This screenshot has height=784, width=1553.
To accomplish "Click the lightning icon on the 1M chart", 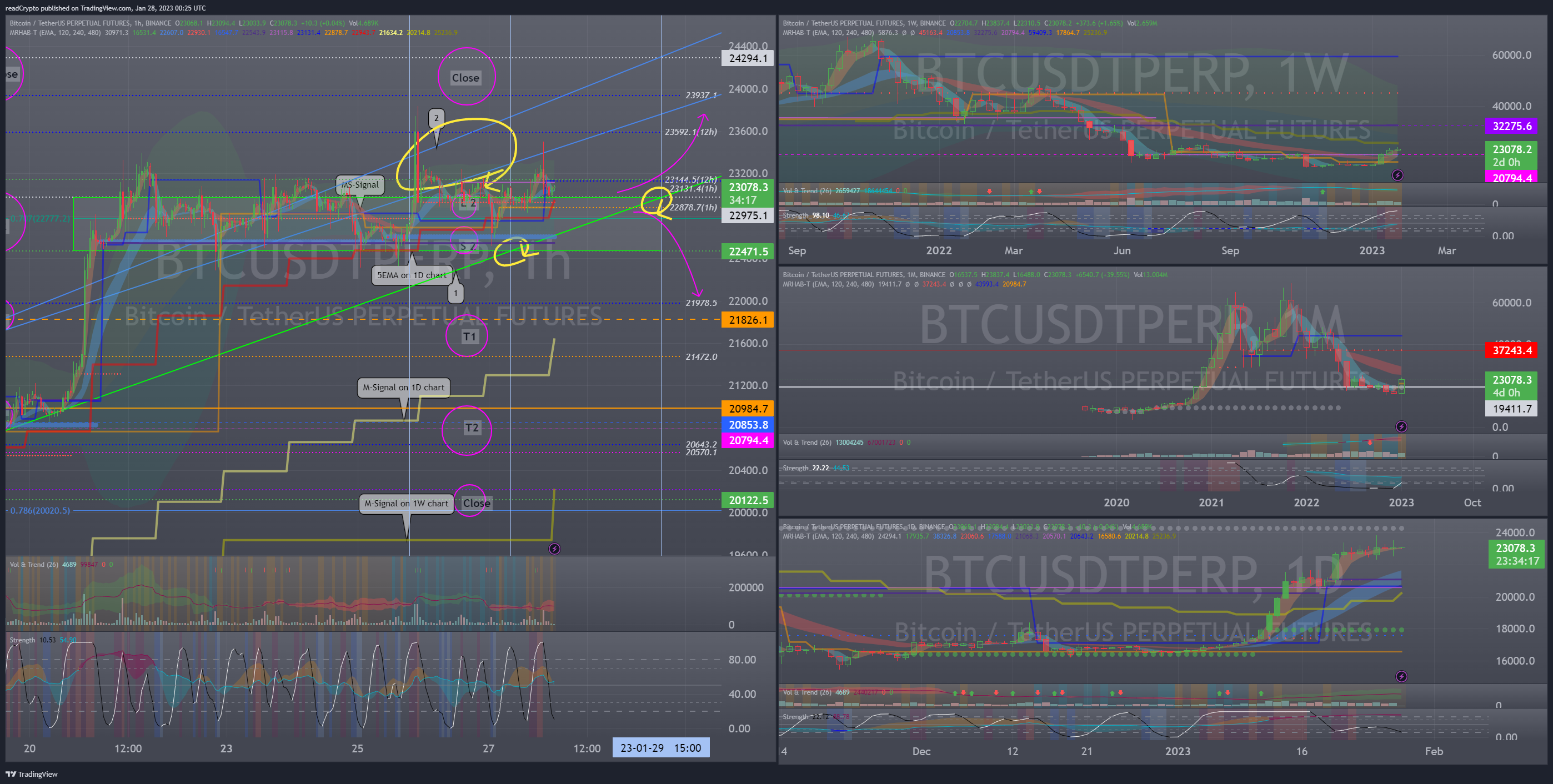I will [x=1401, y=426].
